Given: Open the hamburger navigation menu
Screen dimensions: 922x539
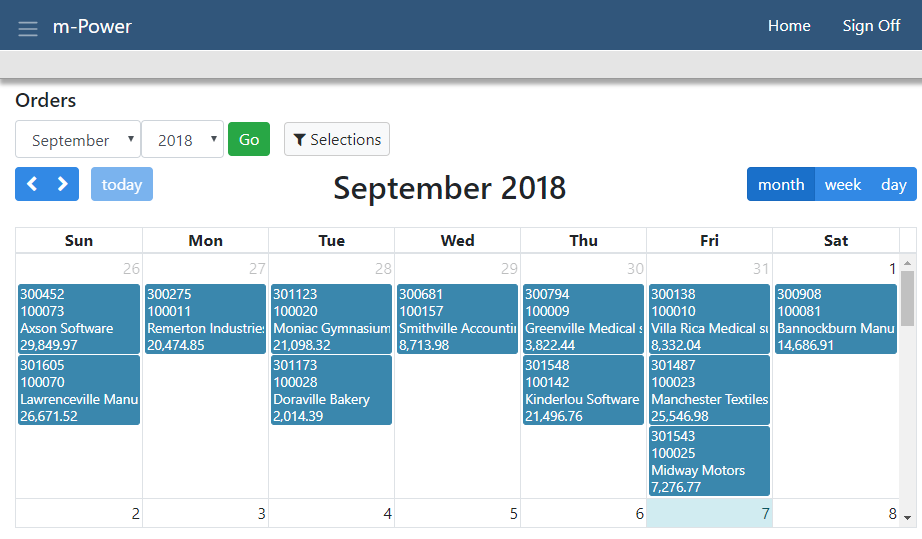Looking at the screenshot, I should 28,27.
